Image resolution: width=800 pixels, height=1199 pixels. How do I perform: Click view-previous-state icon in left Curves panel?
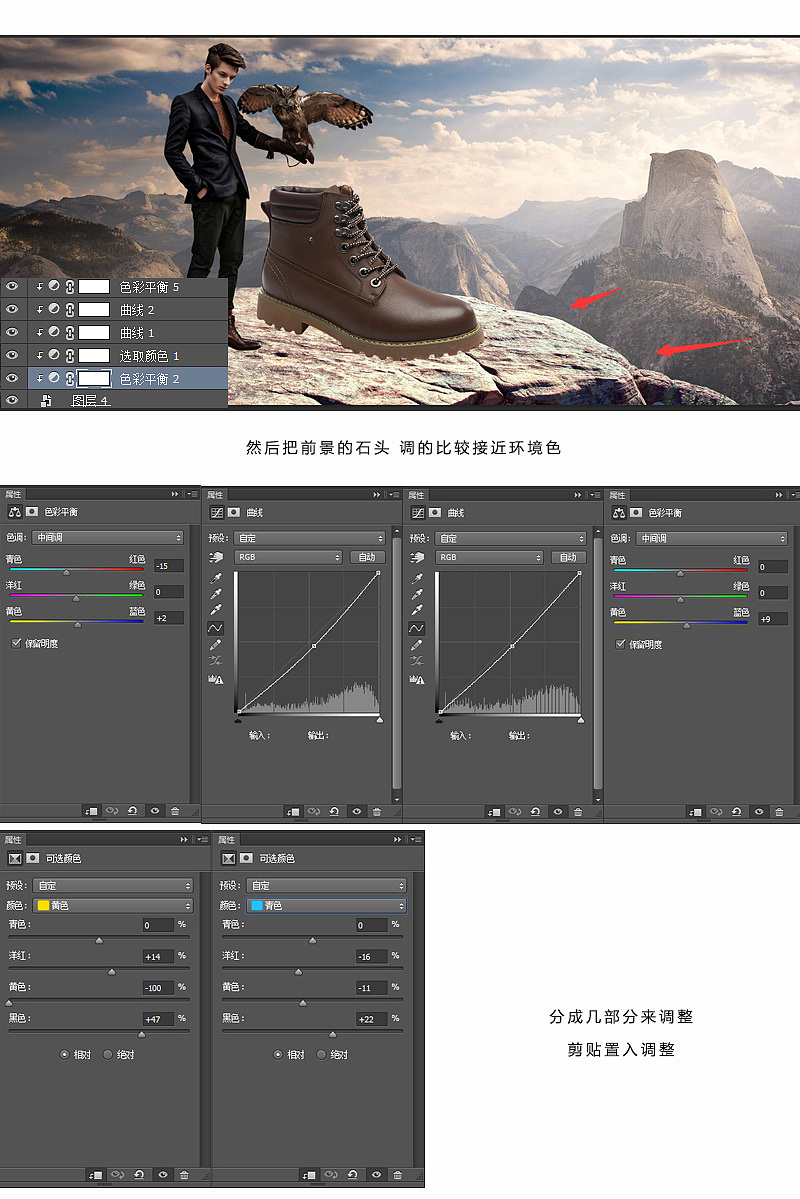(314, 811)
